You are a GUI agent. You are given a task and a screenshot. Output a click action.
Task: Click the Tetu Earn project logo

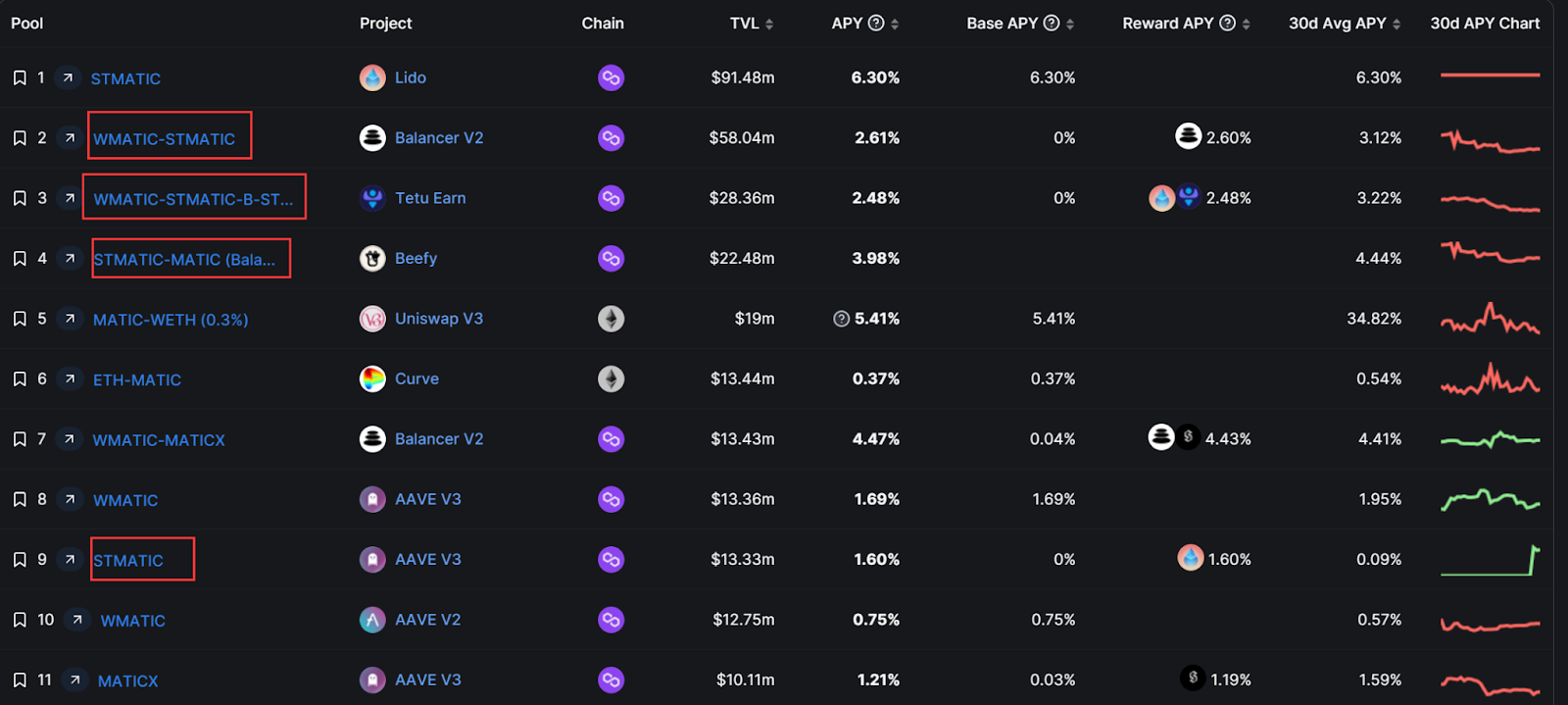point(372,198)
